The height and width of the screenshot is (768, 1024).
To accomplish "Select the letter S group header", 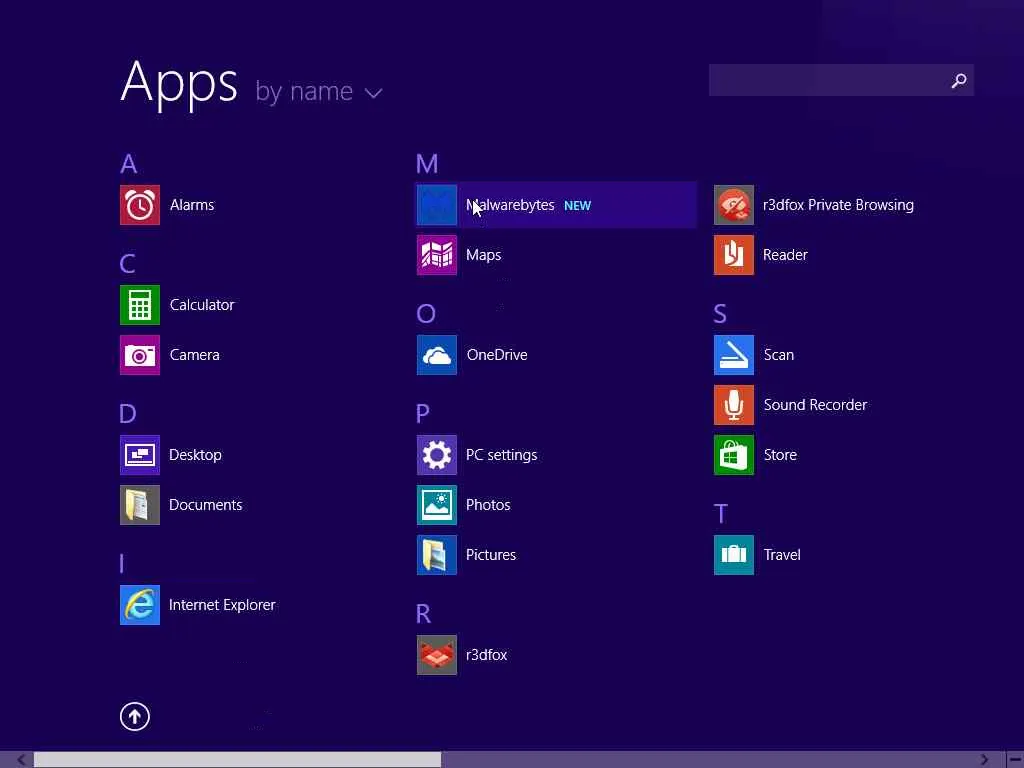I will point(720,314).
